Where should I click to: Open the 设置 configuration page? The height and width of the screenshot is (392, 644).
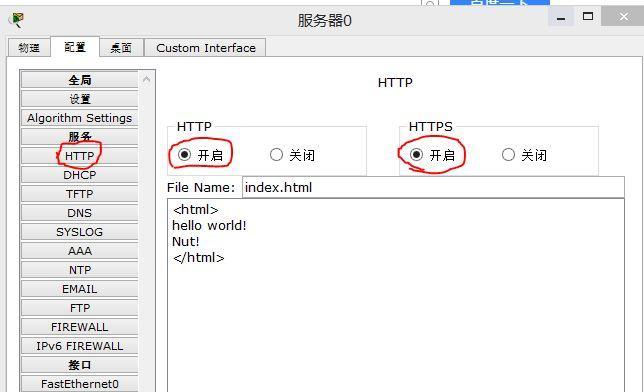[x=80, y=99]
